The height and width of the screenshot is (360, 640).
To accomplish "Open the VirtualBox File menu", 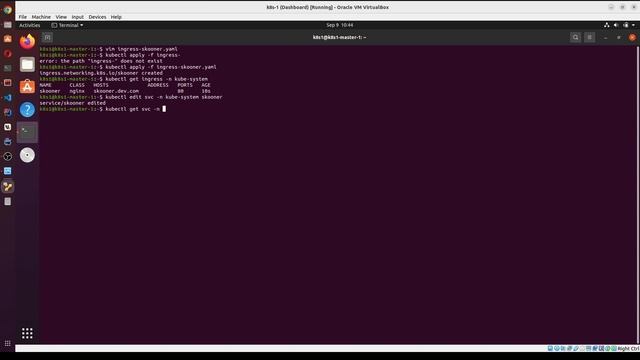I will pos(22,17).
